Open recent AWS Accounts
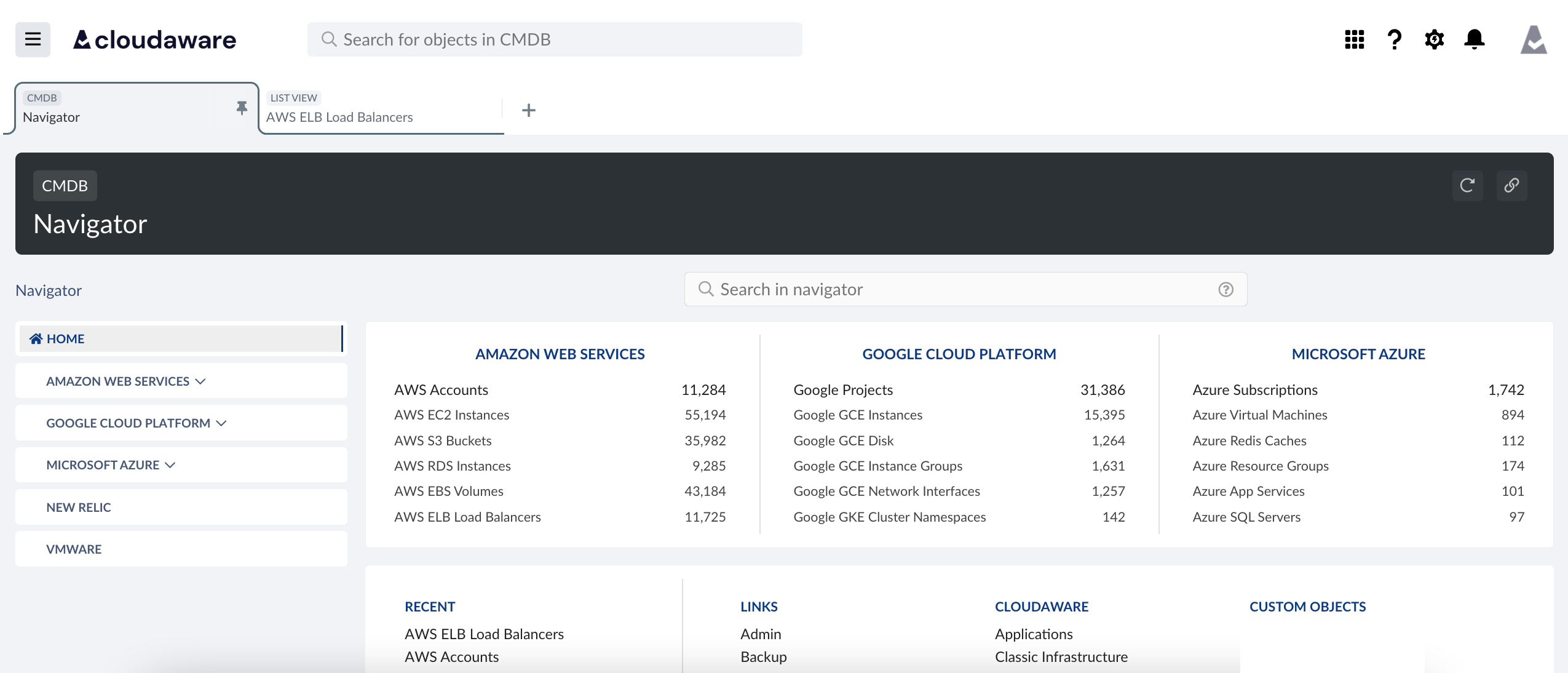 (451, 656)
